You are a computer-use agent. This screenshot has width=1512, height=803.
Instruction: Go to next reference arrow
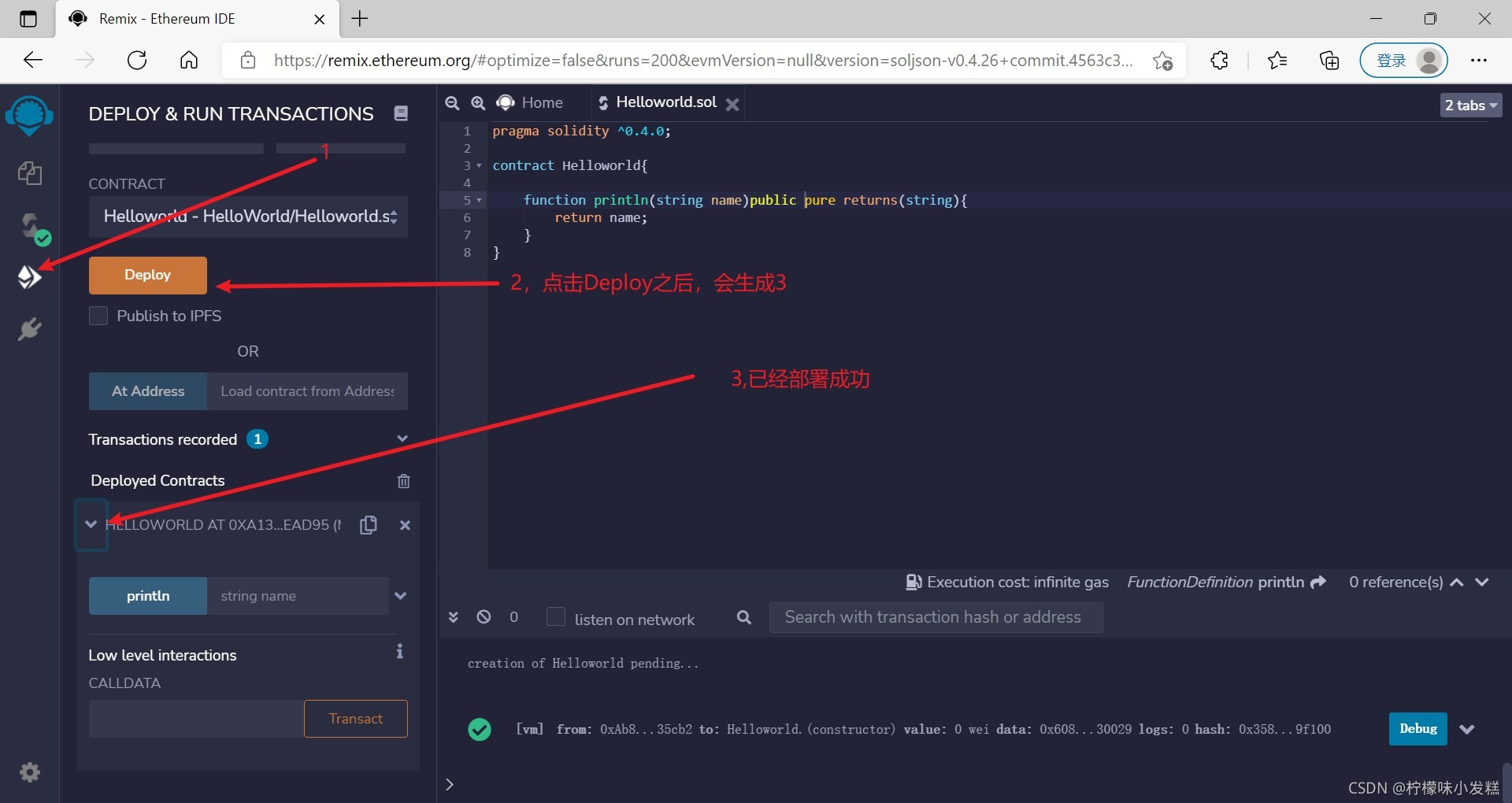[x=1482, y=582]
